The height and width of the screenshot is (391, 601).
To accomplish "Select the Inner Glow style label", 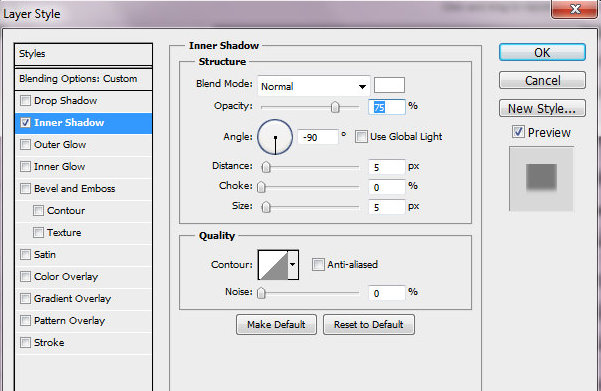I will (59, 167).
